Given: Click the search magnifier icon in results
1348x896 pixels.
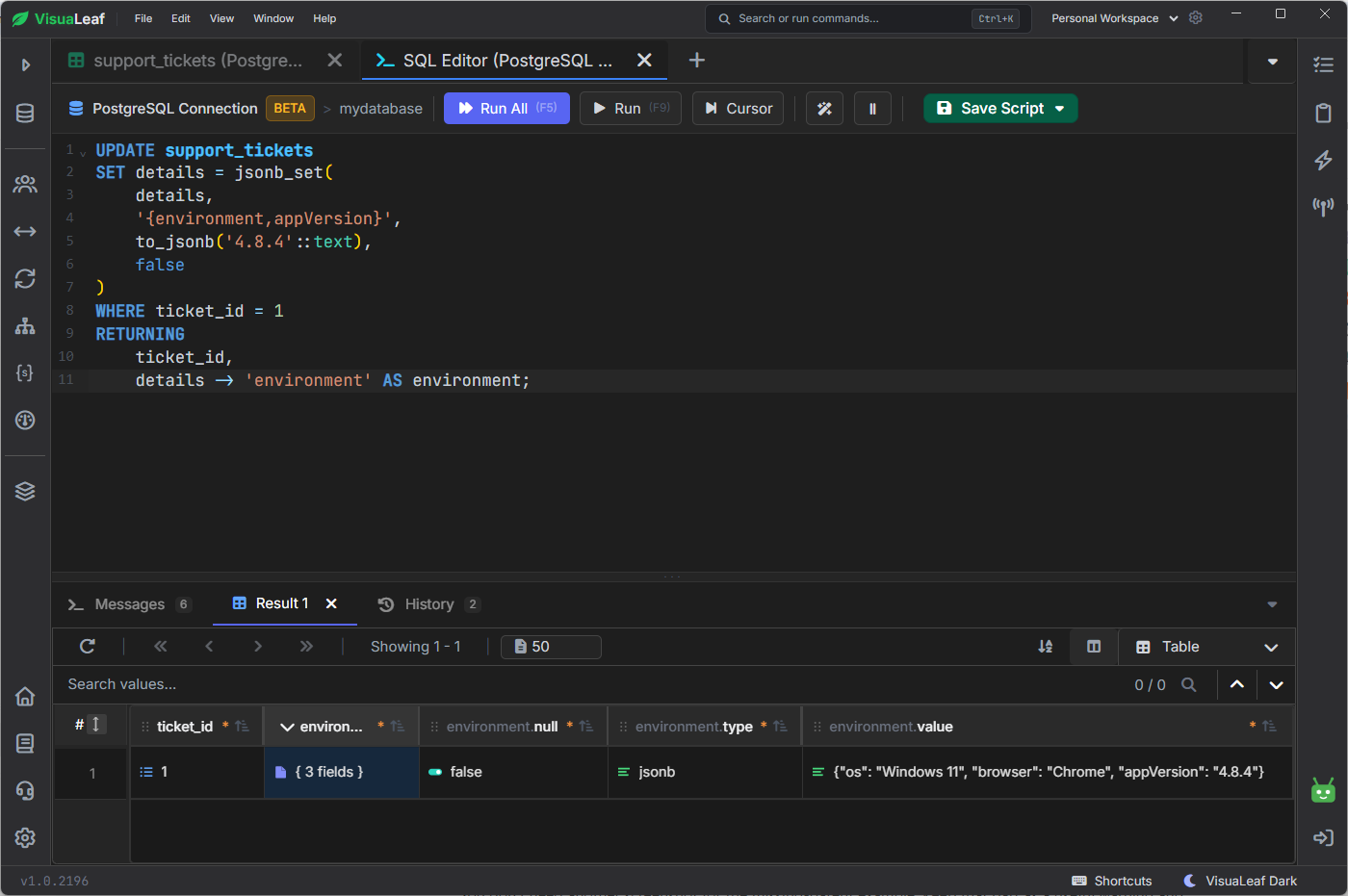Looking at the screenshot, I should pos(1189,684).
